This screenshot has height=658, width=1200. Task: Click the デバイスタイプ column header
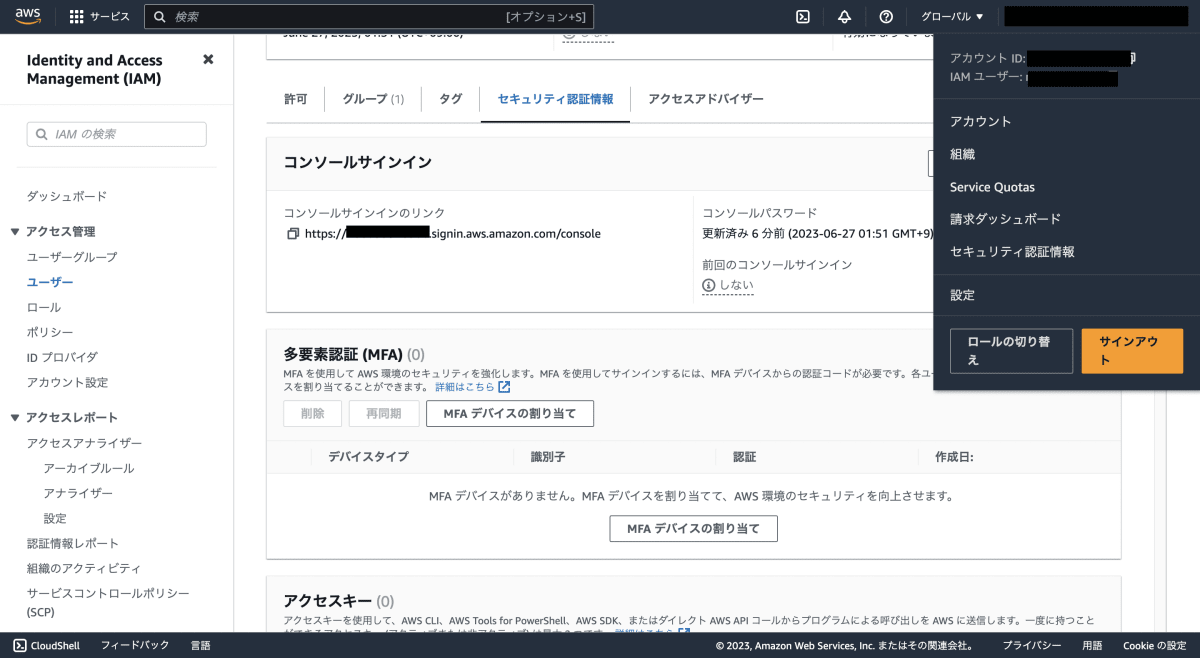(368, 457)
